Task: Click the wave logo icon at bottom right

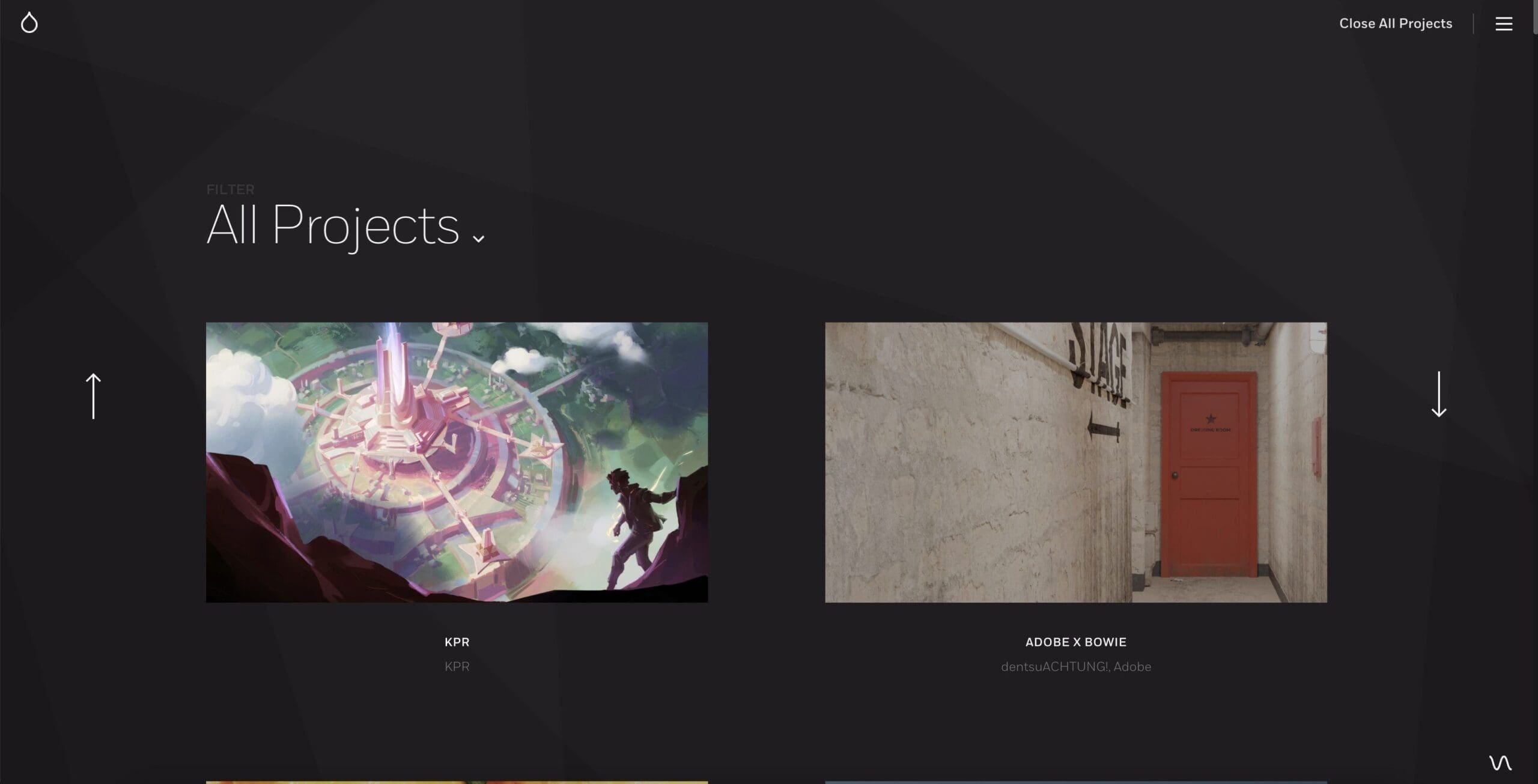Action: tap(1500, 762)
